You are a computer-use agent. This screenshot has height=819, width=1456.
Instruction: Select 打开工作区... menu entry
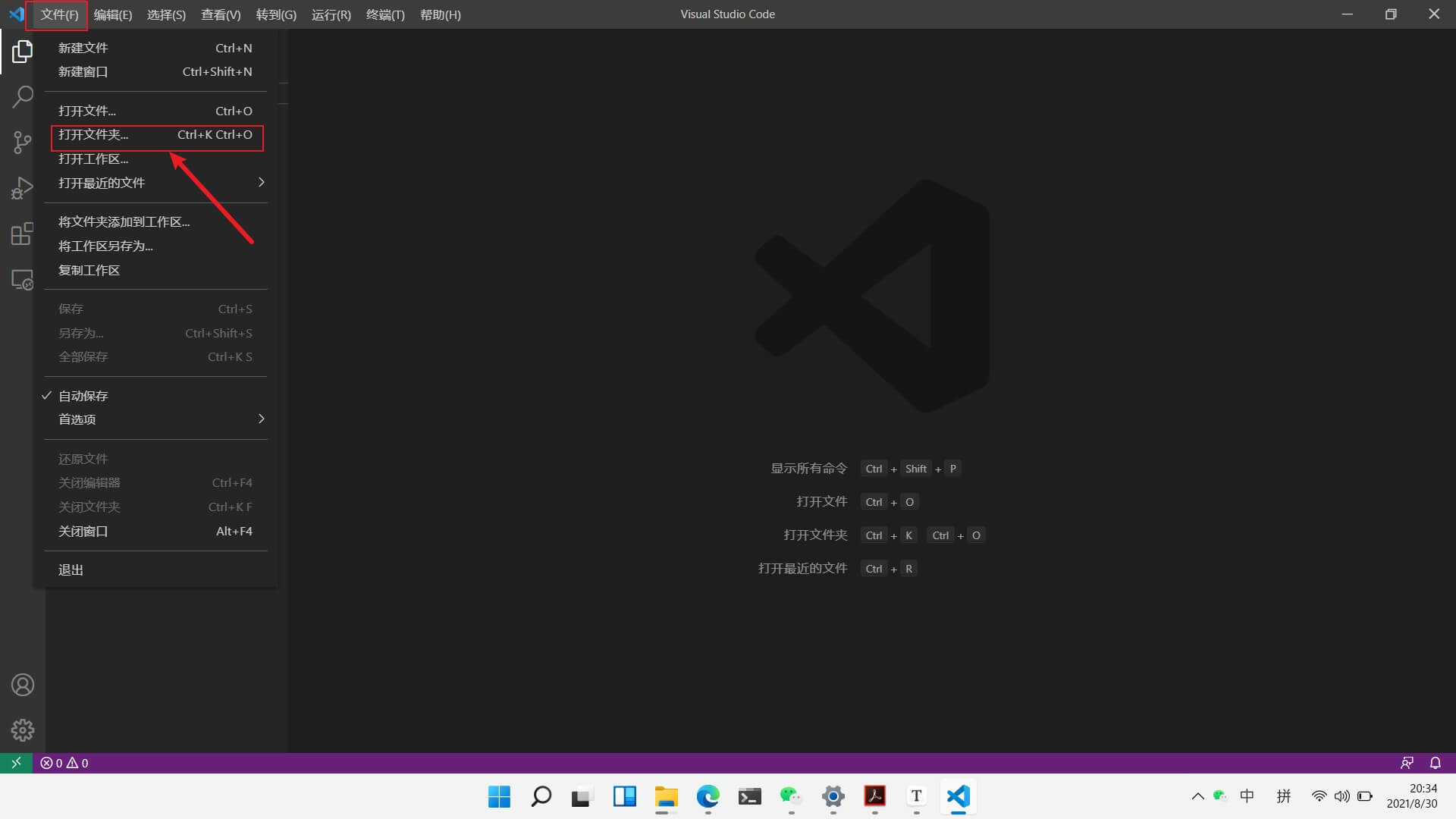coord(155,158)
